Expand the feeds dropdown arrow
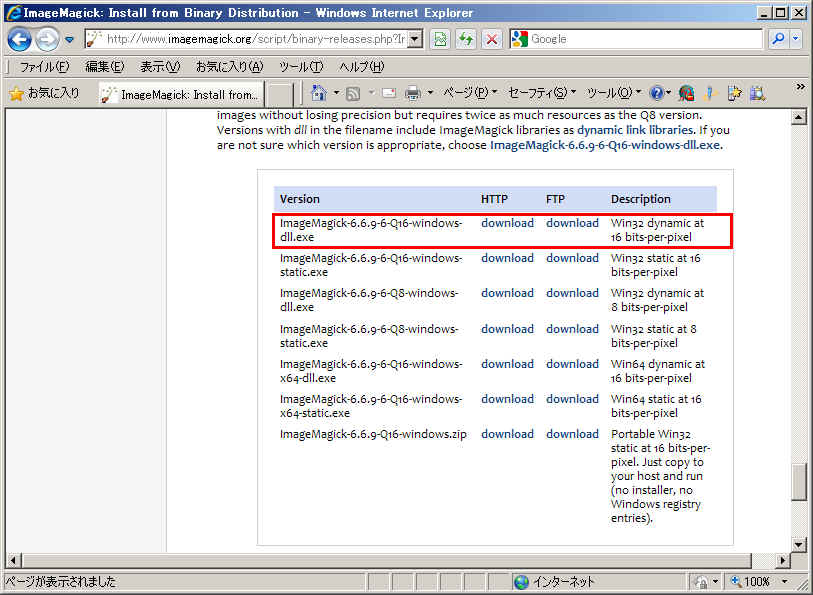This screenshot has height=595, width=813. 371,93
